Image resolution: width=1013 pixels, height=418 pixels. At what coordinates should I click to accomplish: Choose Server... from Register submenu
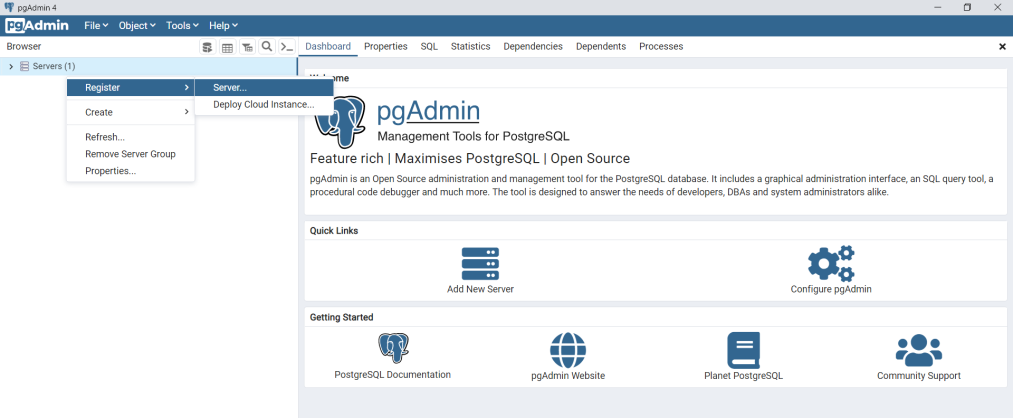264,87
